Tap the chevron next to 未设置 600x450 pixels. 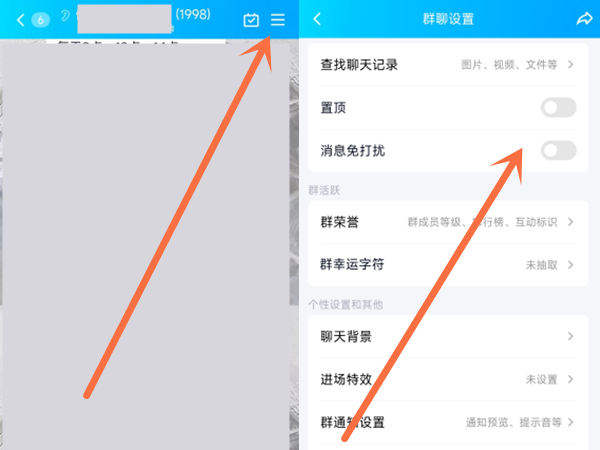point(571,380)
